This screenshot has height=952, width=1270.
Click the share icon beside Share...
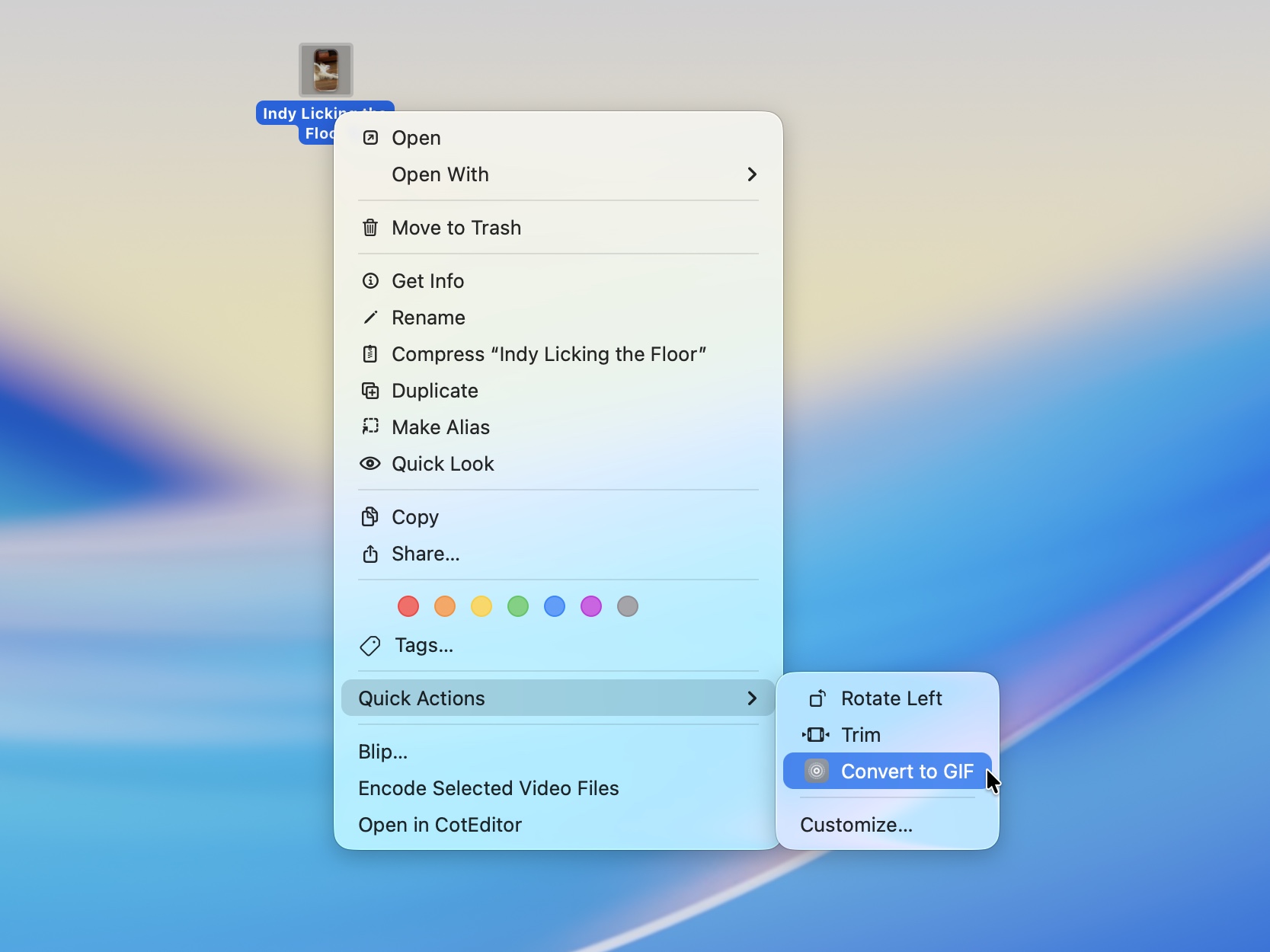pos(370,554)
